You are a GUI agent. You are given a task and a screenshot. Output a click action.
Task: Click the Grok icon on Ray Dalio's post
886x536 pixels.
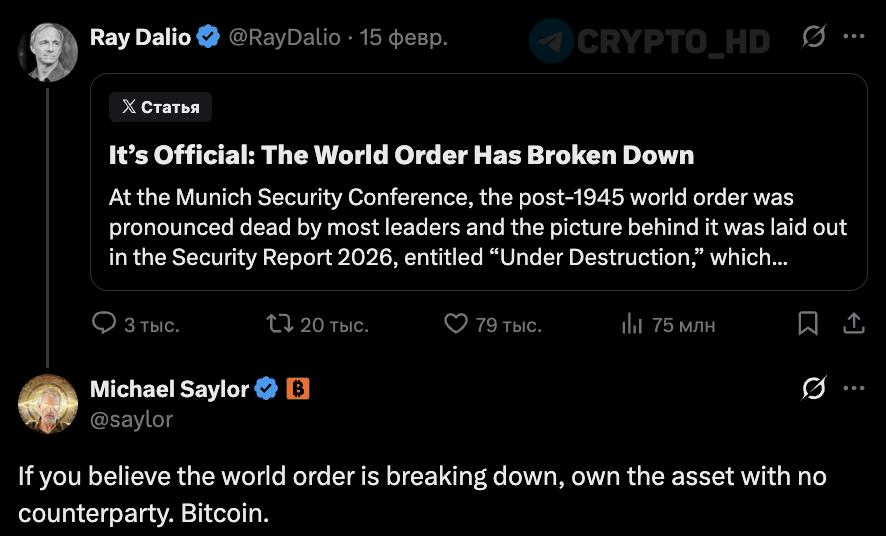click(x=814, y=38)
